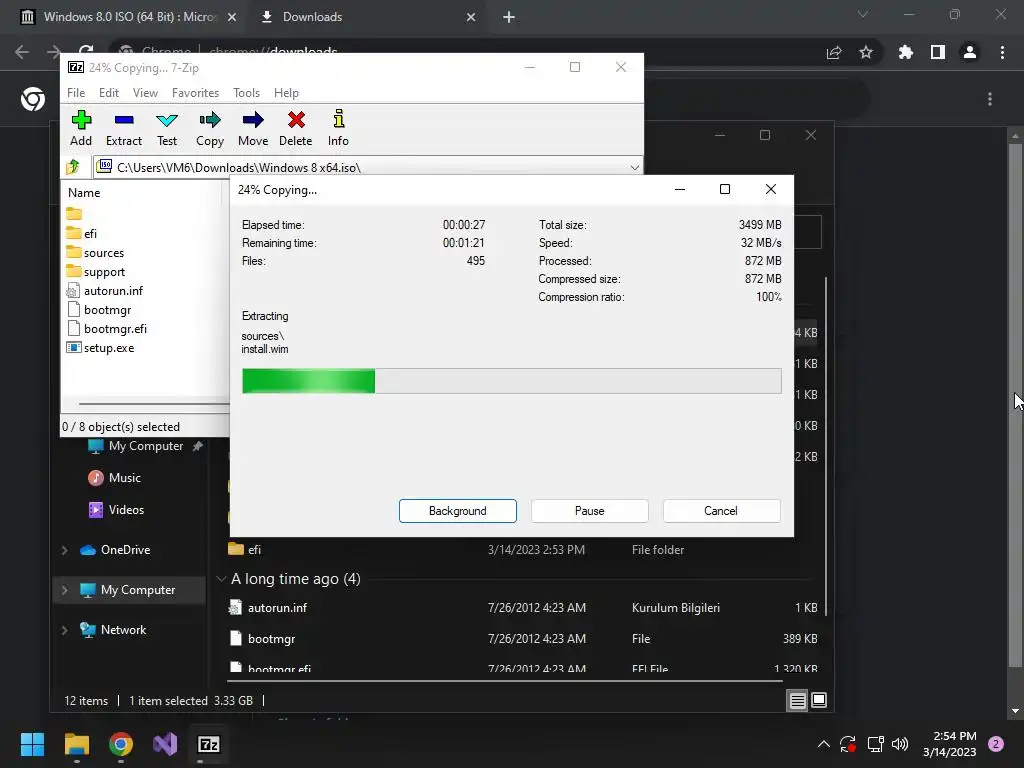Click Chrome's share page icon
Image resolution: width=1024 pixels, height=768 pixels.
click(834, 52)
